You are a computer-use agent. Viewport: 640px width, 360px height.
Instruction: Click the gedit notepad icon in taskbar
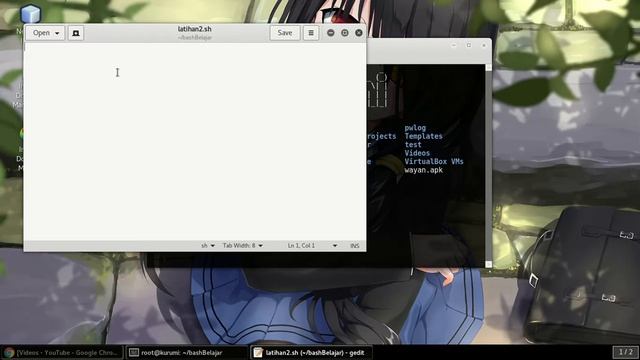coord(258,353)
